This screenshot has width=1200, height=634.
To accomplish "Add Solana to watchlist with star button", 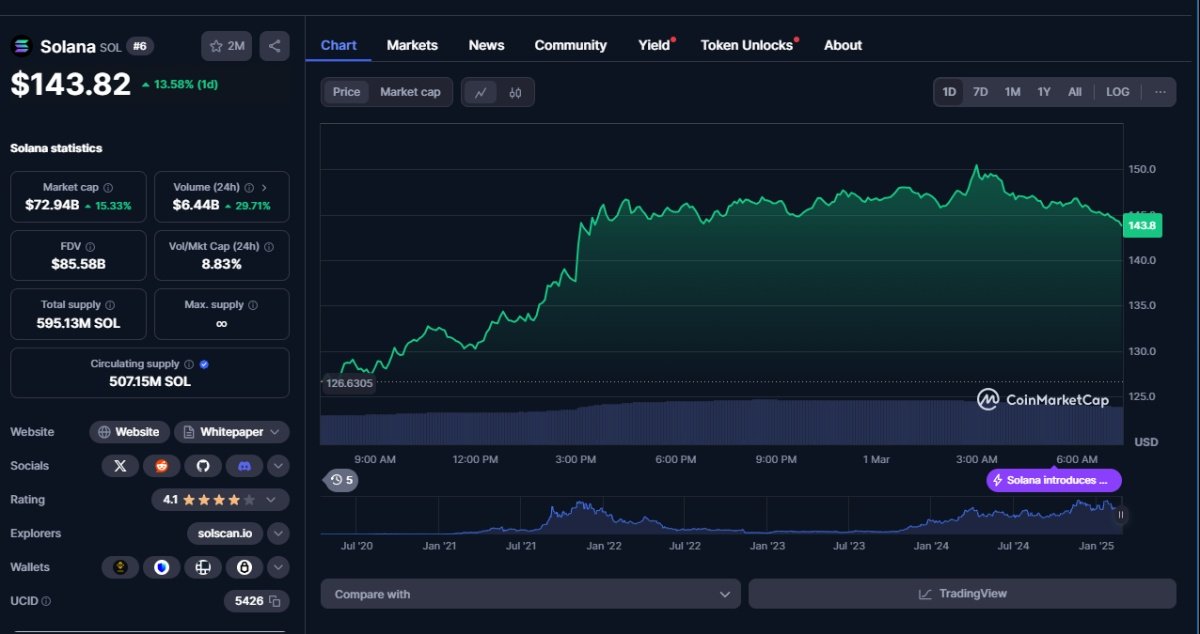I will (227, 46).
